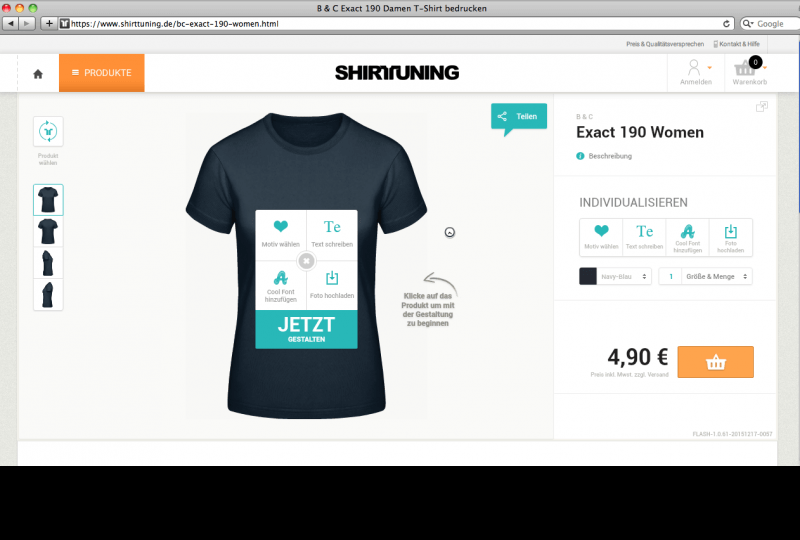The width and height of the screenshot is (800, 540).
Task: Select the second shirt view thumbnail
Action: tap(48, 232)
